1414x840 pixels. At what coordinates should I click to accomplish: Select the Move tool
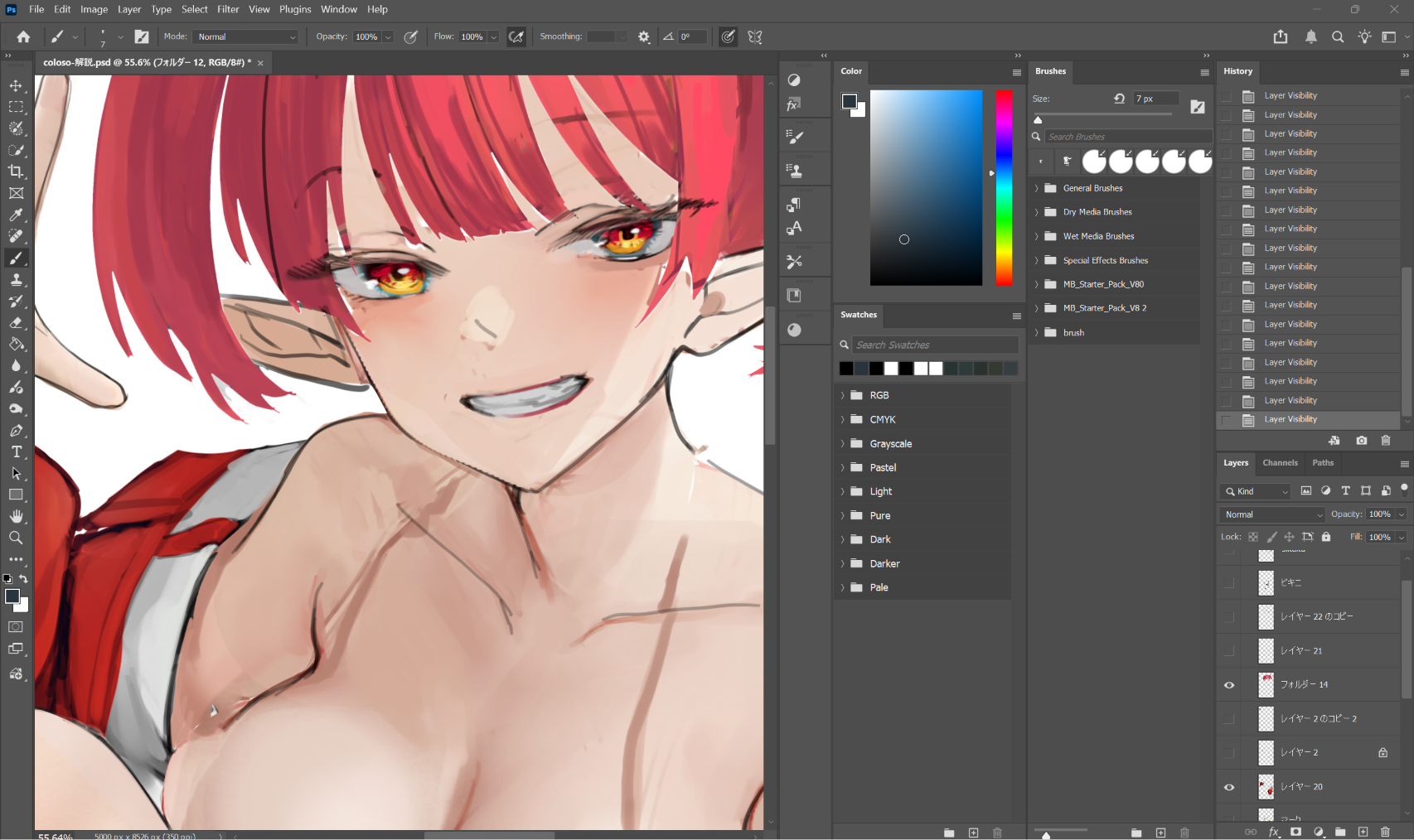[16, 86]
